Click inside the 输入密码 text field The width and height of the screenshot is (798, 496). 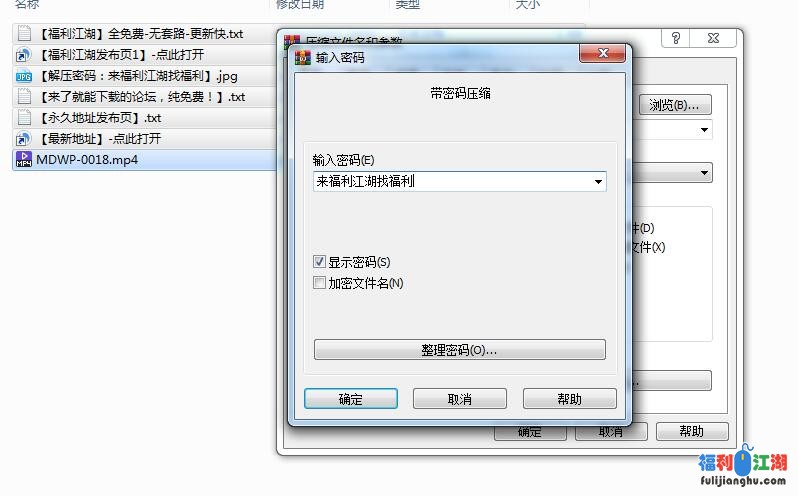click(x=452, y=182)
